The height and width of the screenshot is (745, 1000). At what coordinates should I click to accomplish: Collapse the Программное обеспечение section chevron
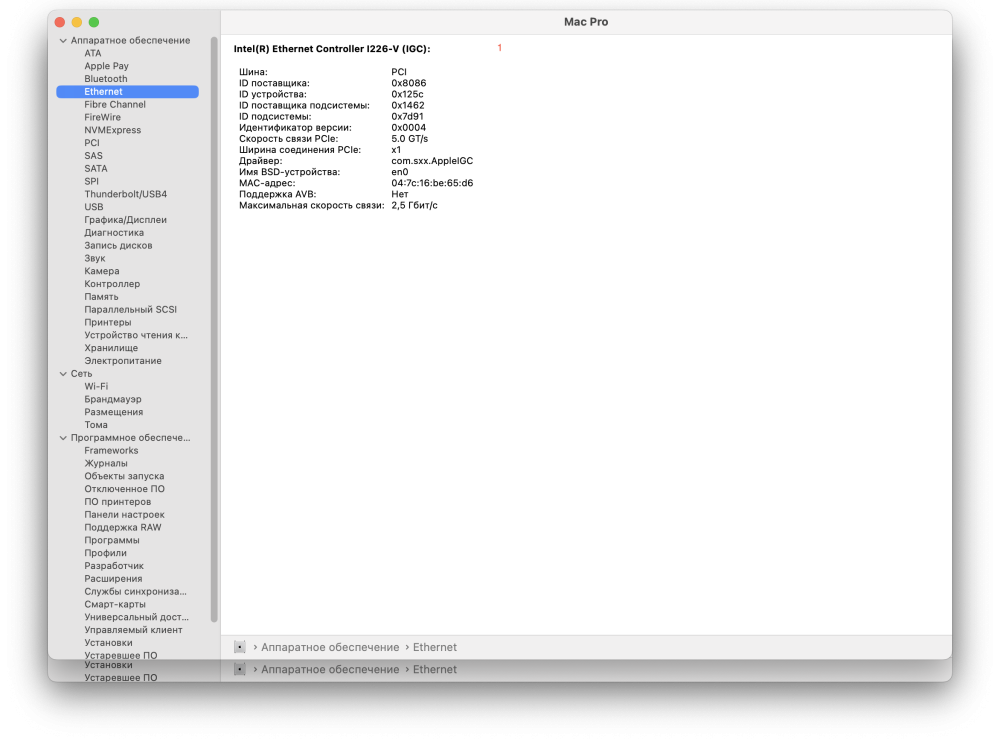(63, 438)
